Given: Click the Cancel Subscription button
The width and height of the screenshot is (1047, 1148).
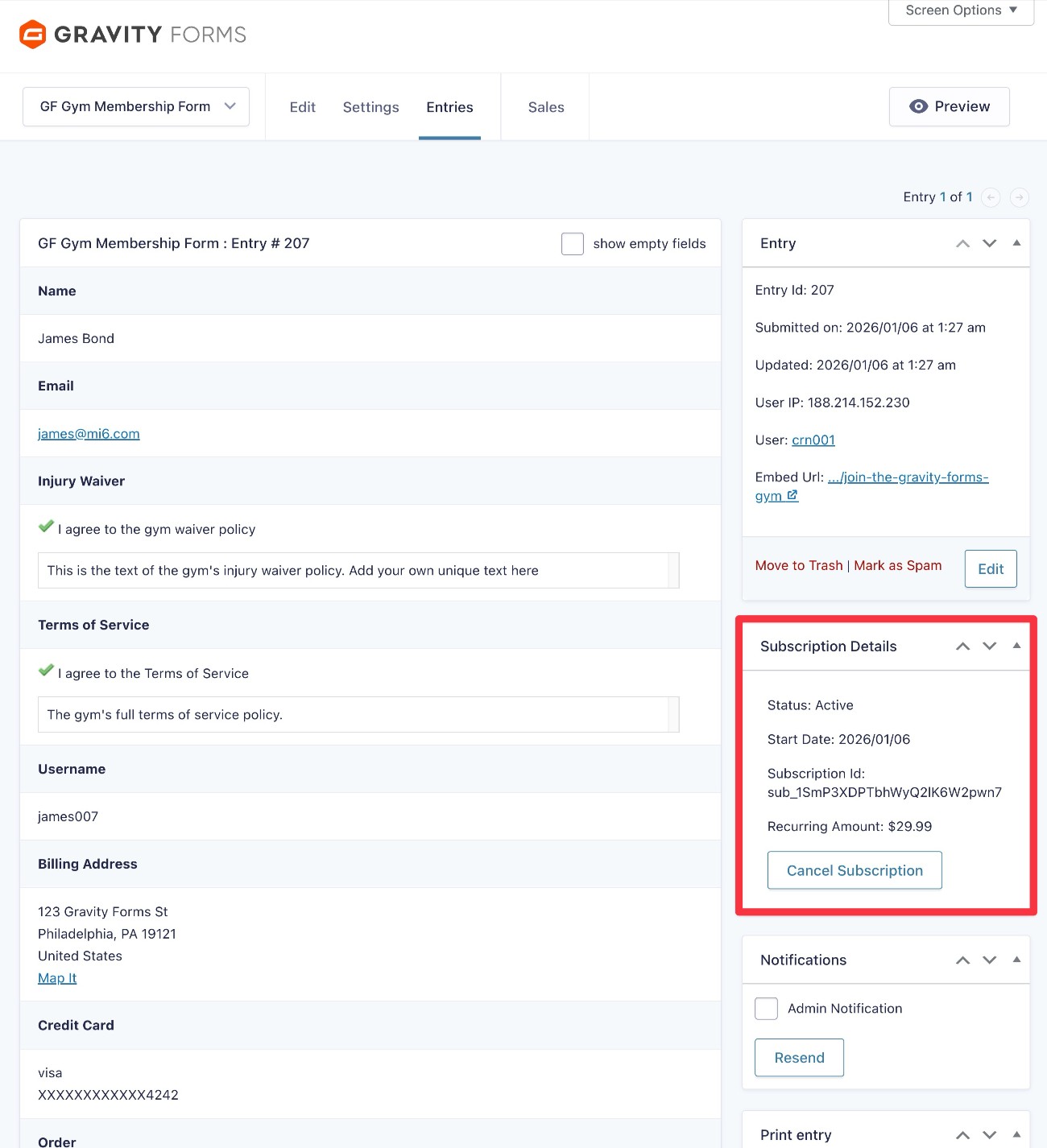Looking at the screenshot, I should pos(854,870).
